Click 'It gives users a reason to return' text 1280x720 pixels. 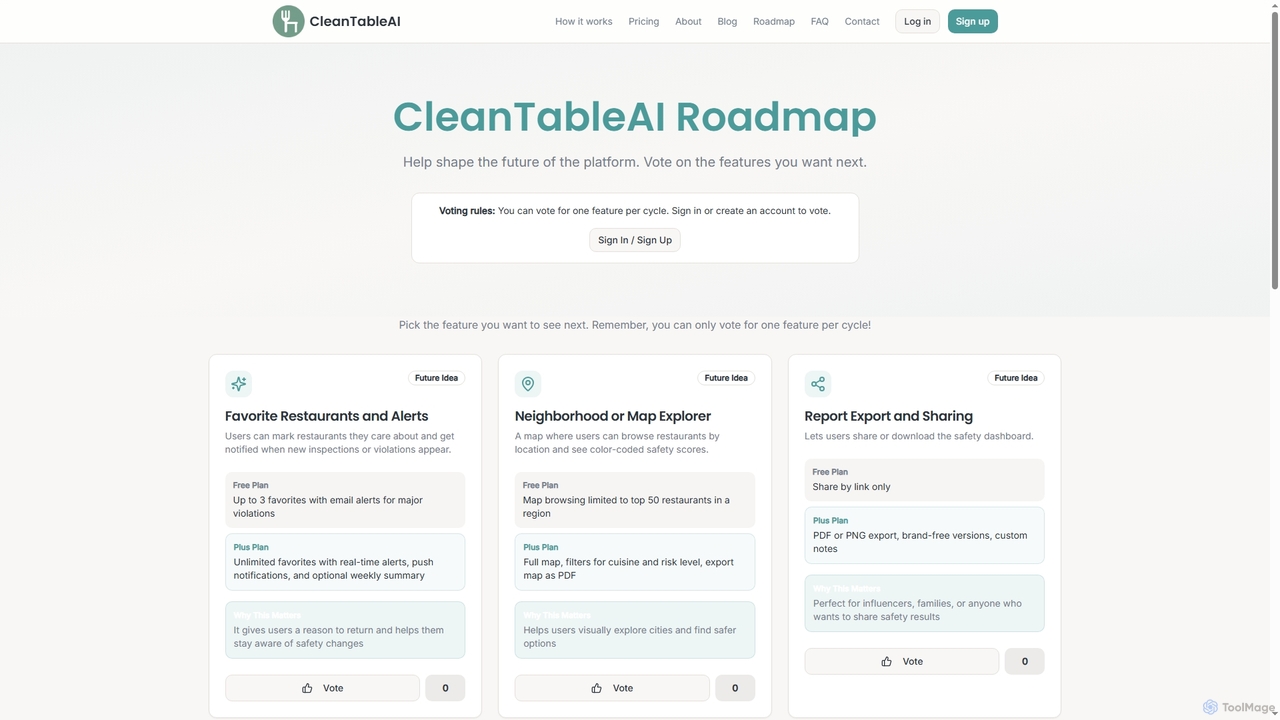338,637
